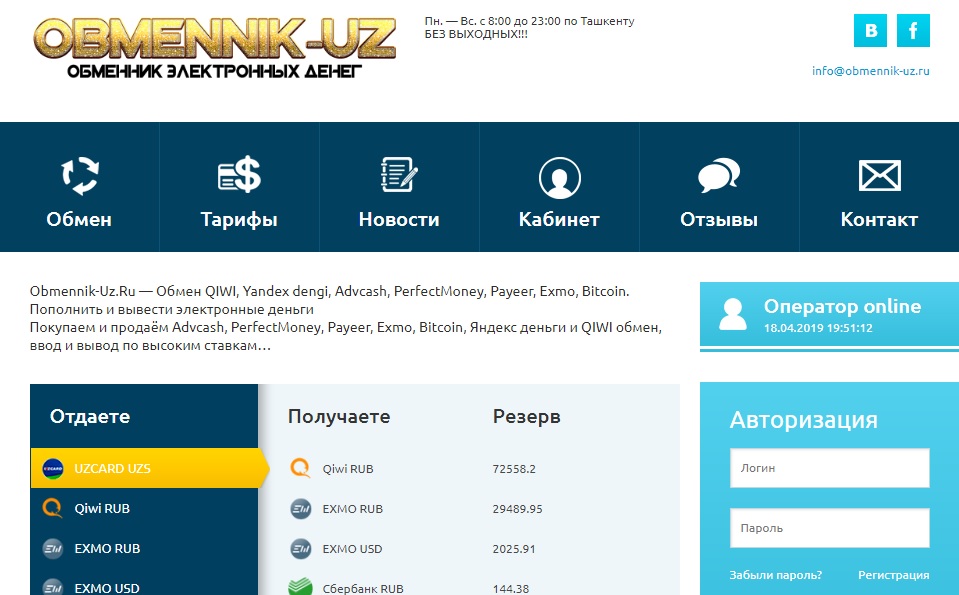Click the user profile icon above Кабинет
This screenshot has width=959, height=595.
[560, 178]
